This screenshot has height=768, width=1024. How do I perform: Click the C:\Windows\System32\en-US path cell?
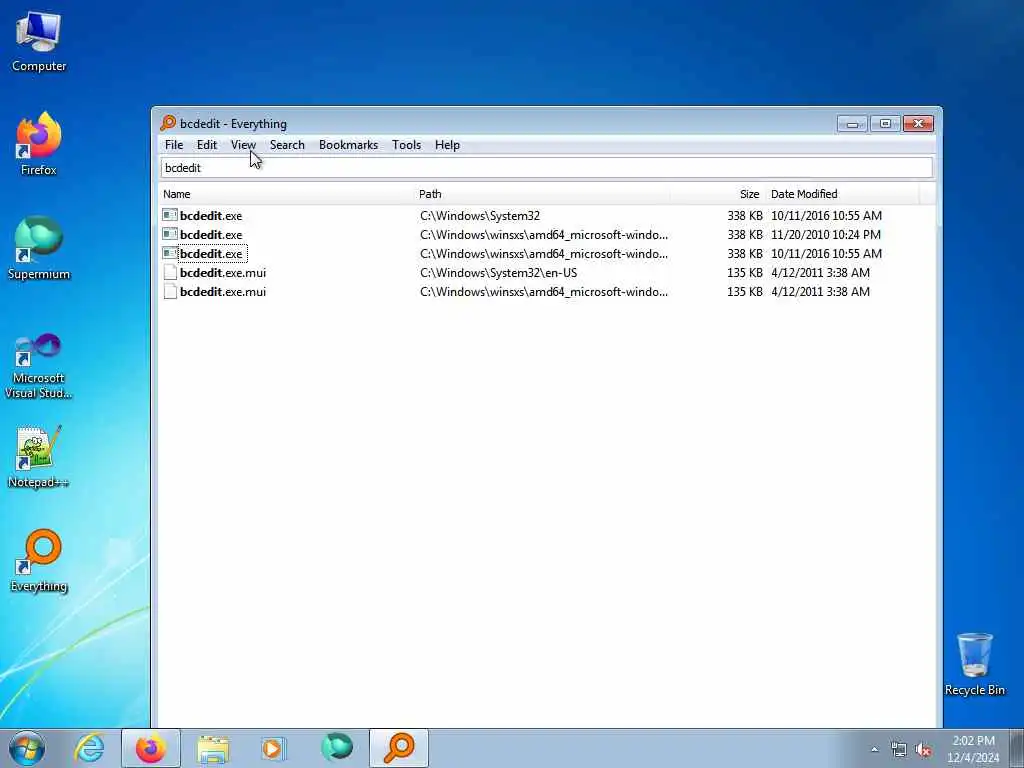tap(498, 272)
